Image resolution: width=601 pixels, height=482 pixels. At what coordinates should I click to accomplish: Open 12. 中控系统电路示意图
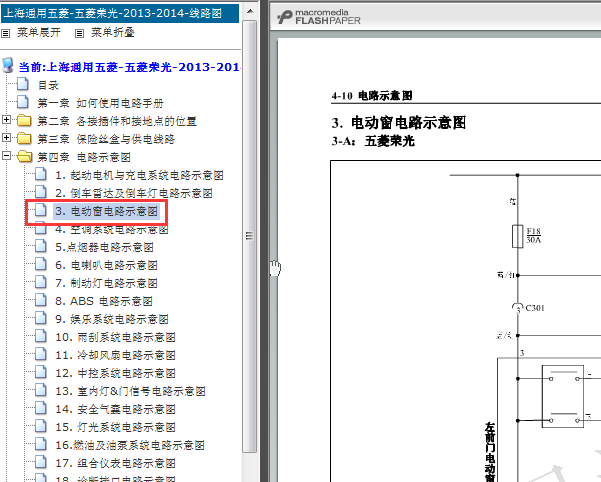115,373
